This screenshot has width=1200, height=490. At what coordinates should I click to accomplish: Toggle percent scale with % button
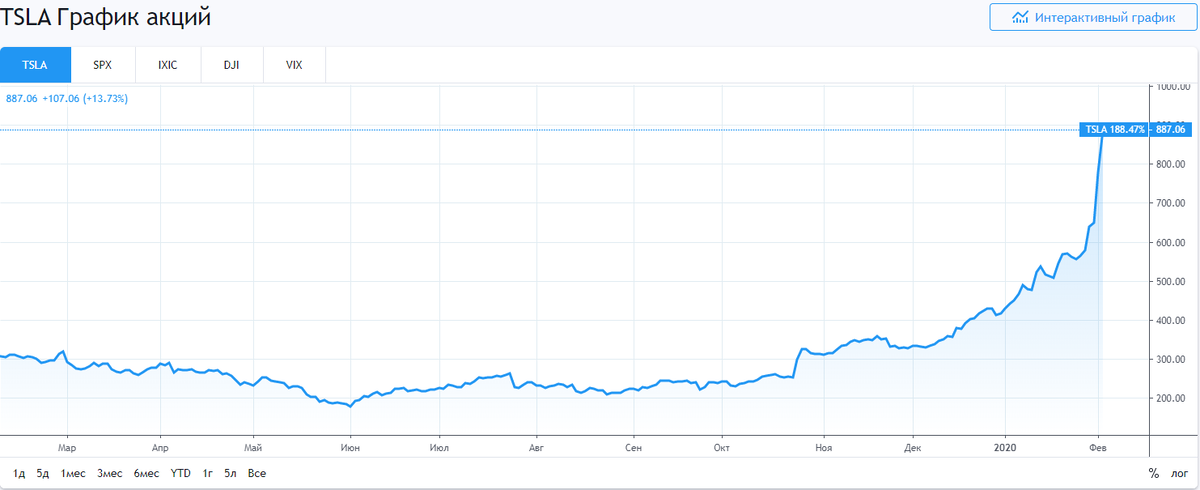[x=1154, y=473]
